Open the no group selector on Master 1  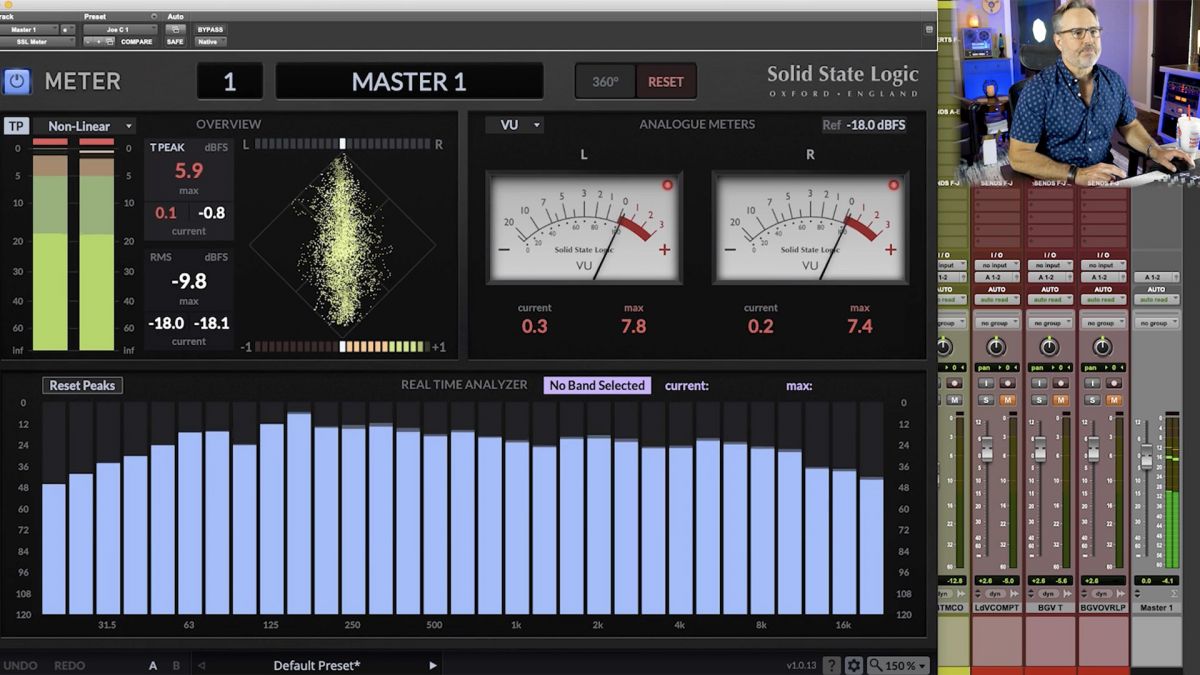pyautogui.click(x=1158, y=323)
